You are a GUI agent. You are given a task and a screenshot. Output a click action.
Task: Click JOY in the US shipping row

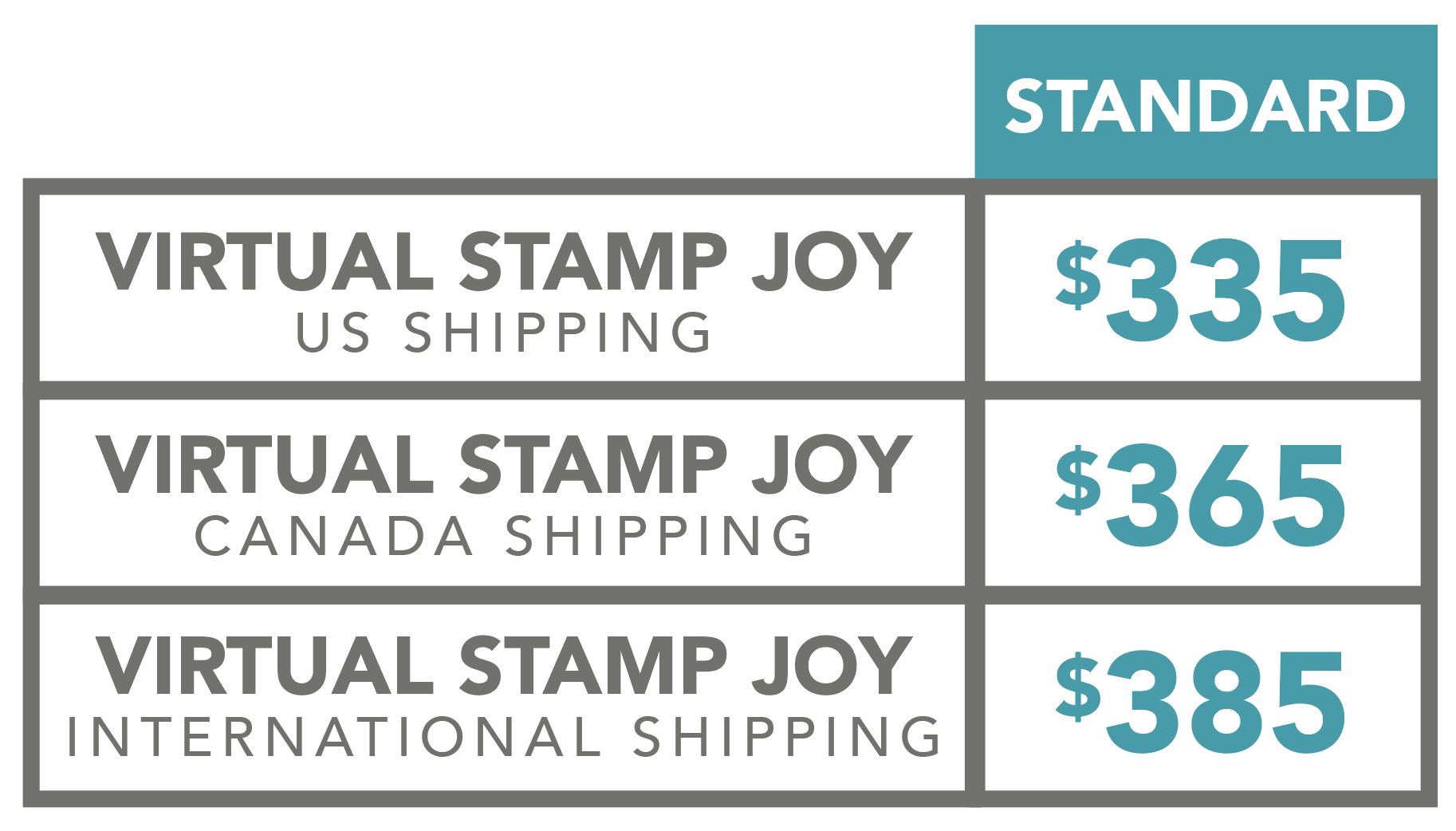point(832,262)
